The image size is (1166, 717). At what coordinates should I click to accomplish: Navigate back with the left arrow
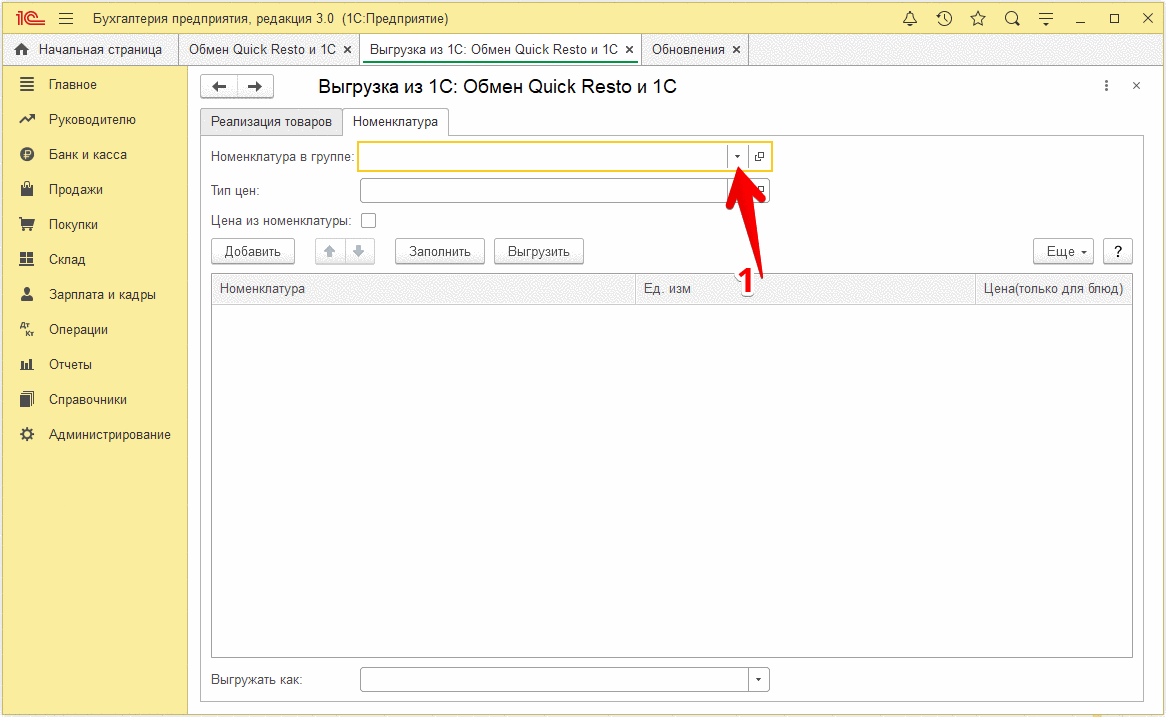click(219, 86)
